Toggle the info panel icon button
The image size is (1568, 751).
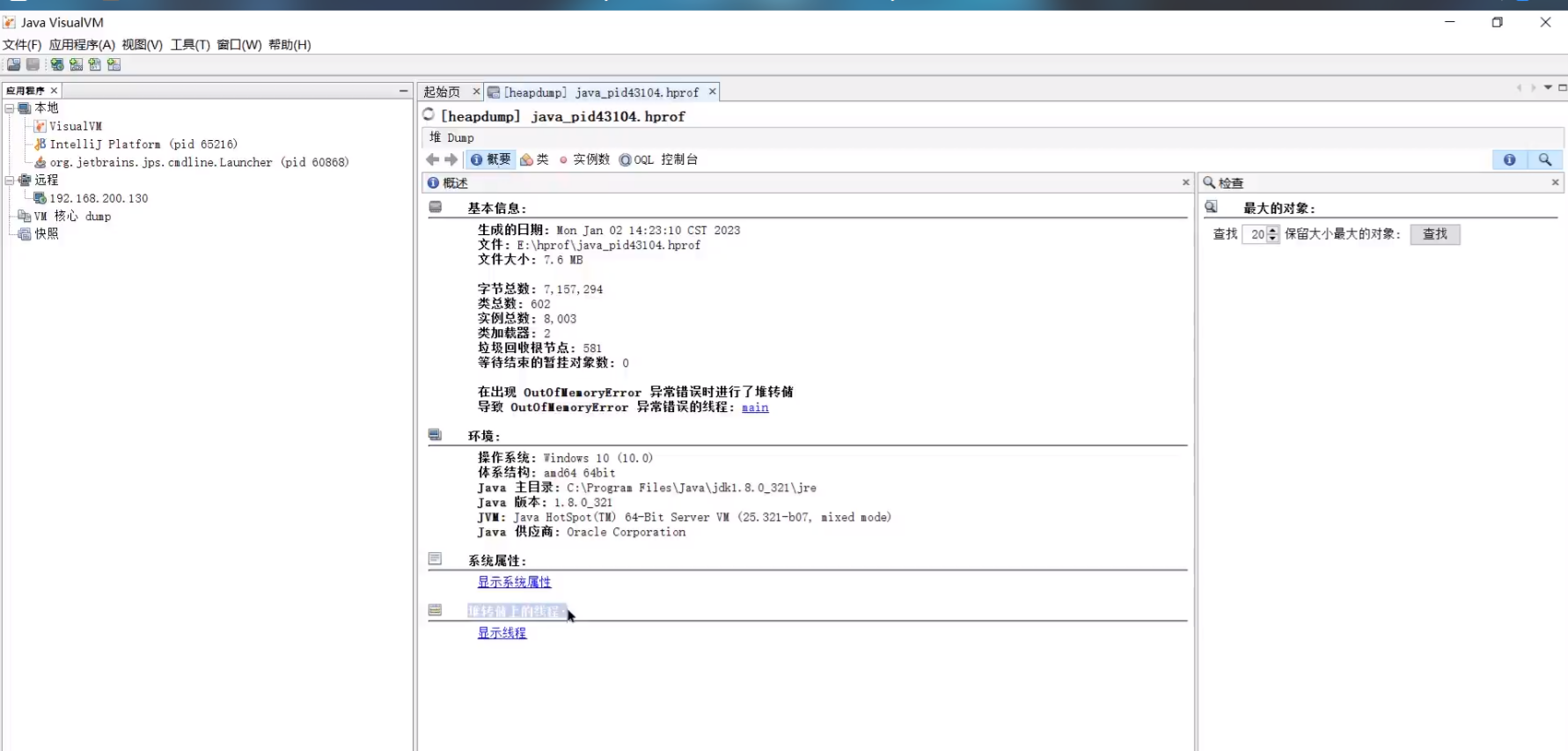(x=1509, y=159)
